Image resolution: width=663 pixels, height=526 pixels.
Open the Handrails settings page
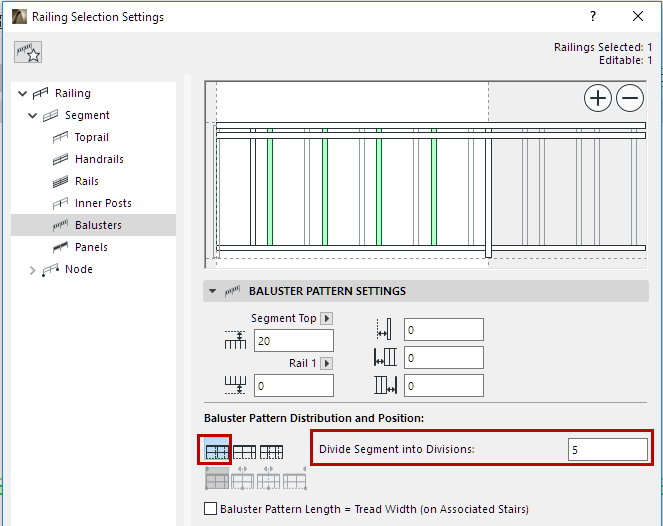[x=99, y=159]
